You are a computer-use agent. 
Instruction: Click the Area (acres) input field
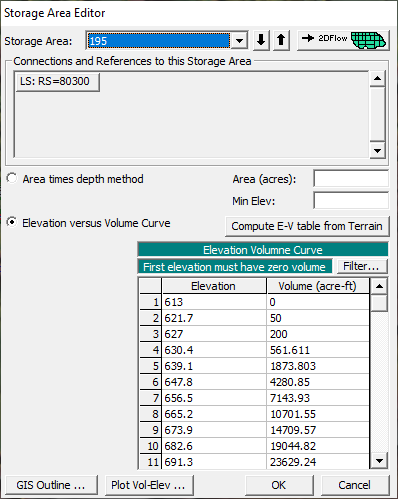(x=351, y=179)
